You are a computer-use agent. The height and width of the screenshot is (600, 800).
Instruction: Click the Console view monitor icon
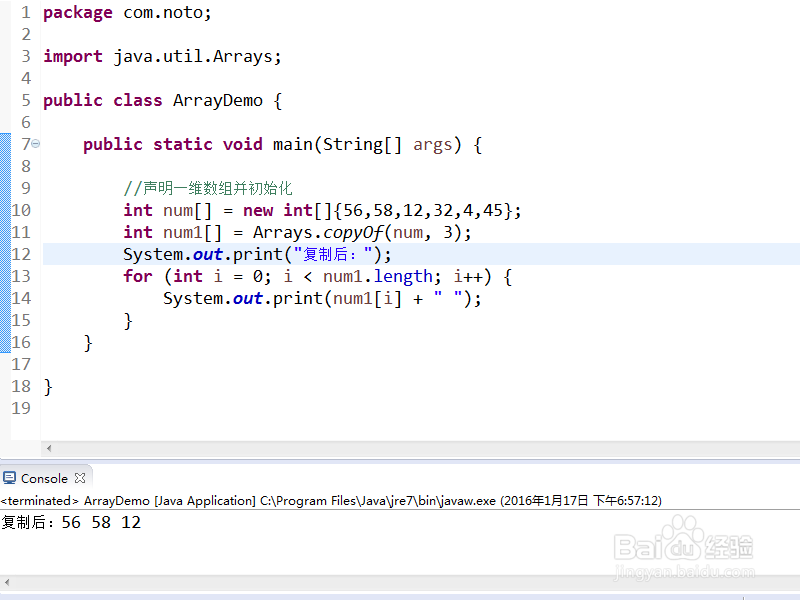[11, 478]
